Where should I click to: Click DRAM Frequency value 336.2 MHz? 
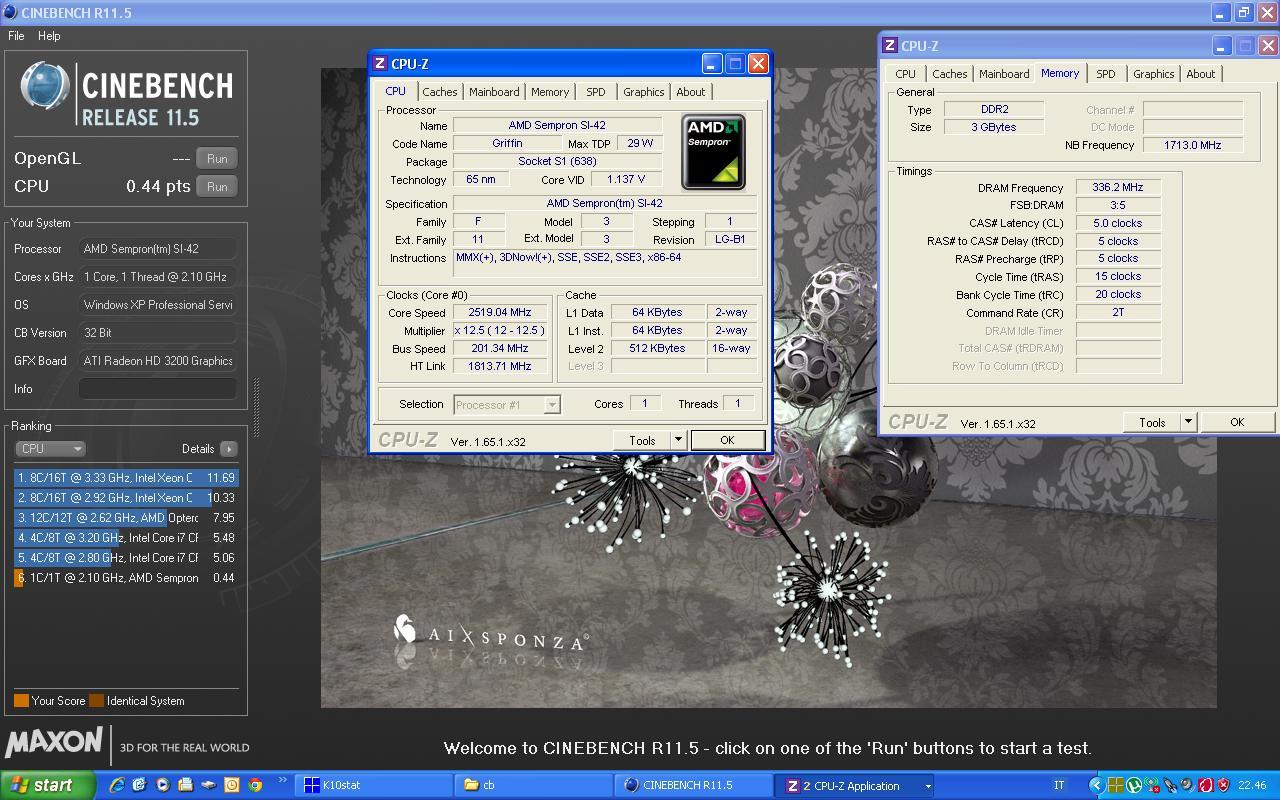tap(1118, 187)
